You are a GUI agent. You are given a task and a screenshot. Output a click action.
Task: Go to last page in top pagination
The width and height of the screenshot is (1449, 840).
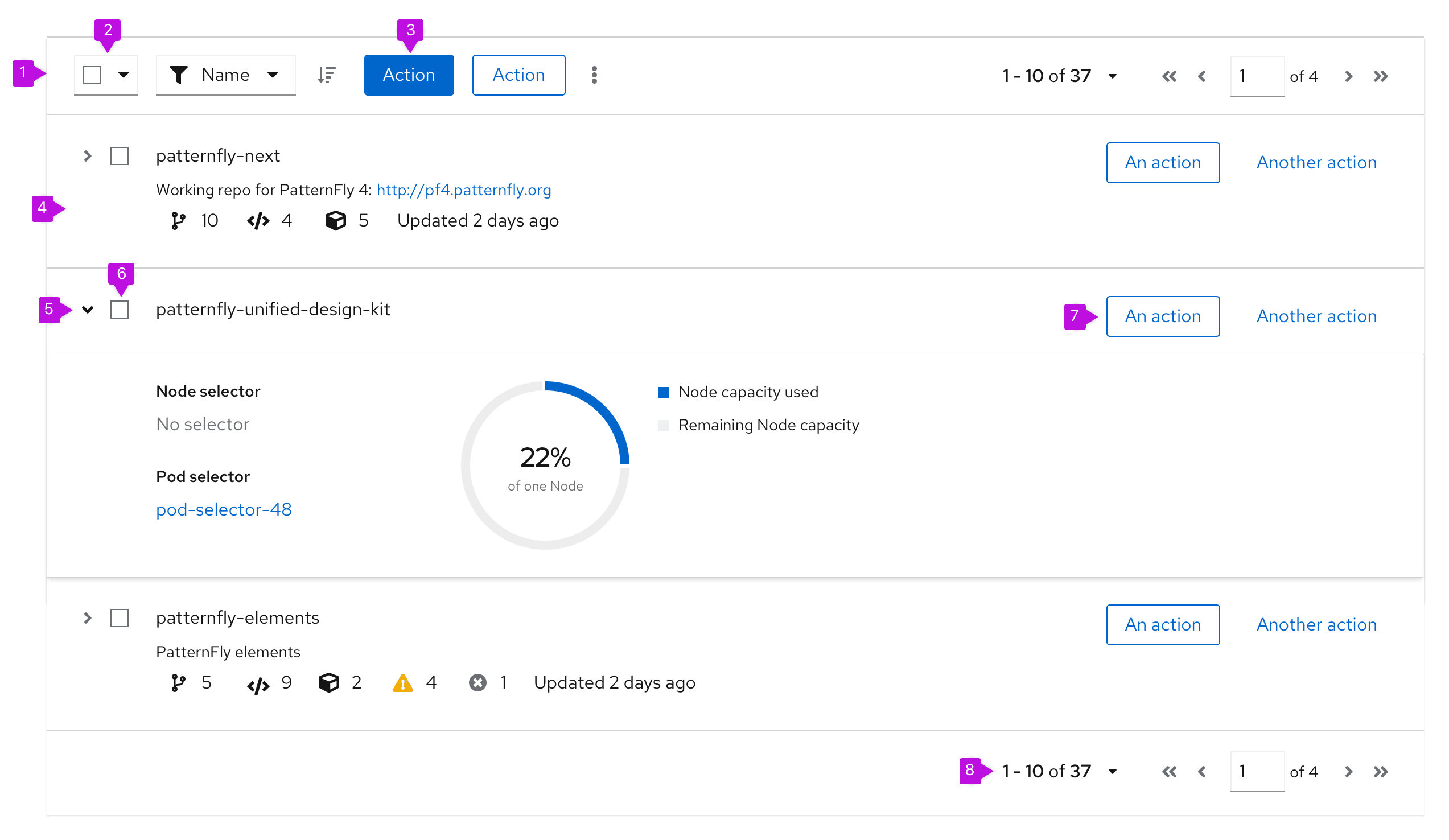click(1381, 76)
